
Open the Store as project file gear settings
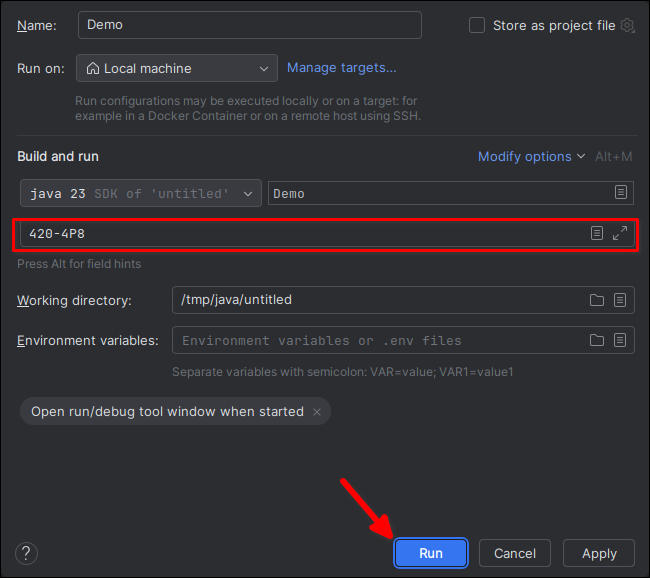coord(628,26)
